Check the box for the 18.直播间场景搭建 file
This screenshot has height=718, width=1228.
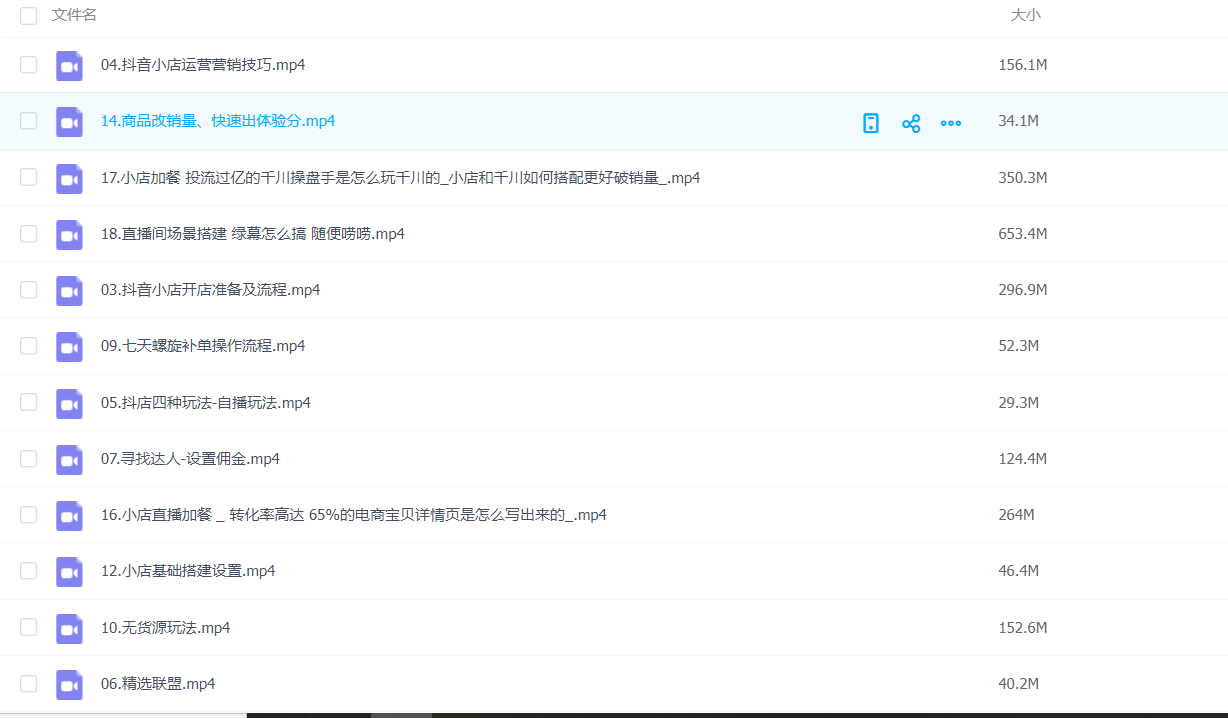28,234
